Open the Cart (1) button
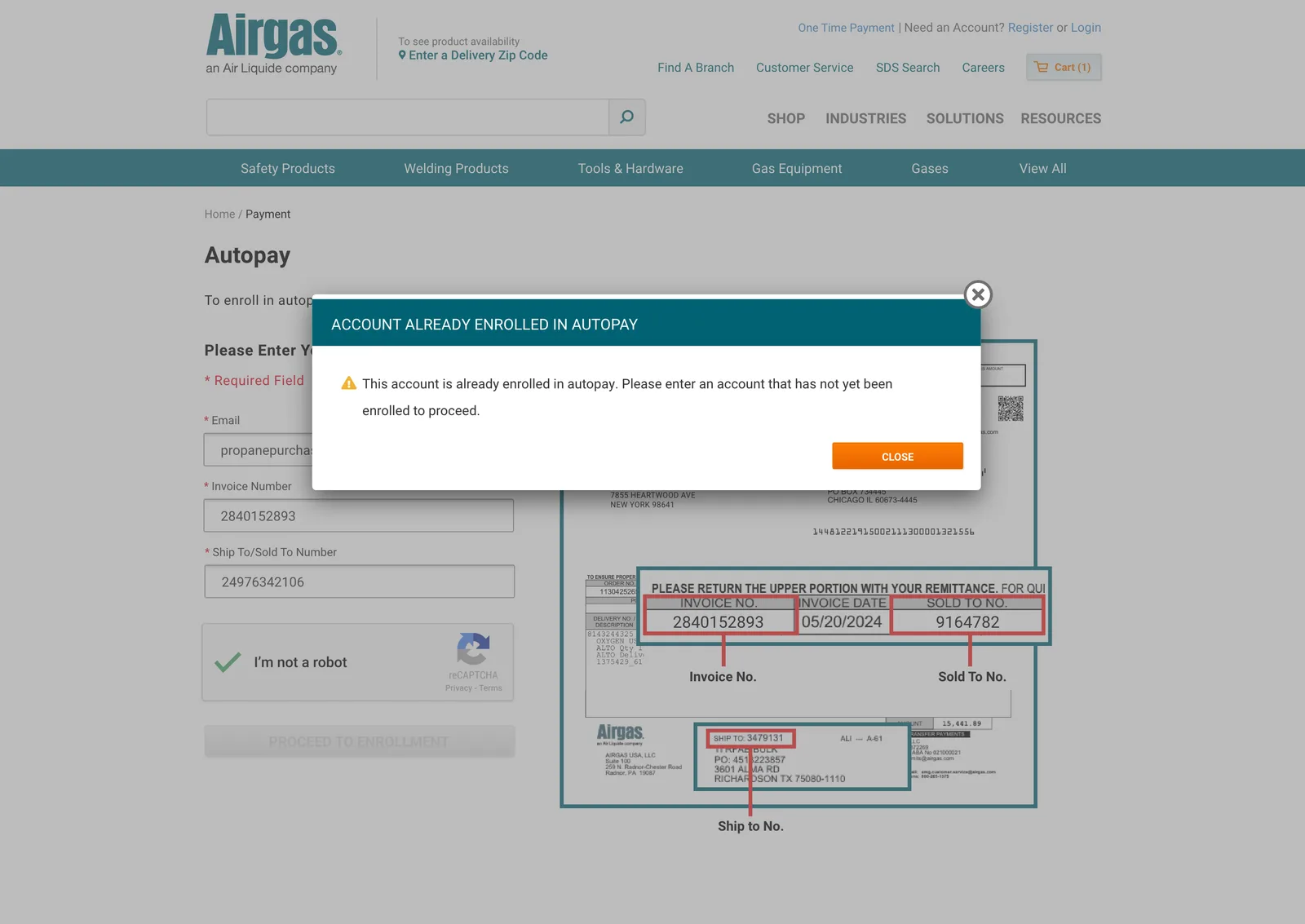Viewport: 1305px width, 924px height. [1064, 67]
